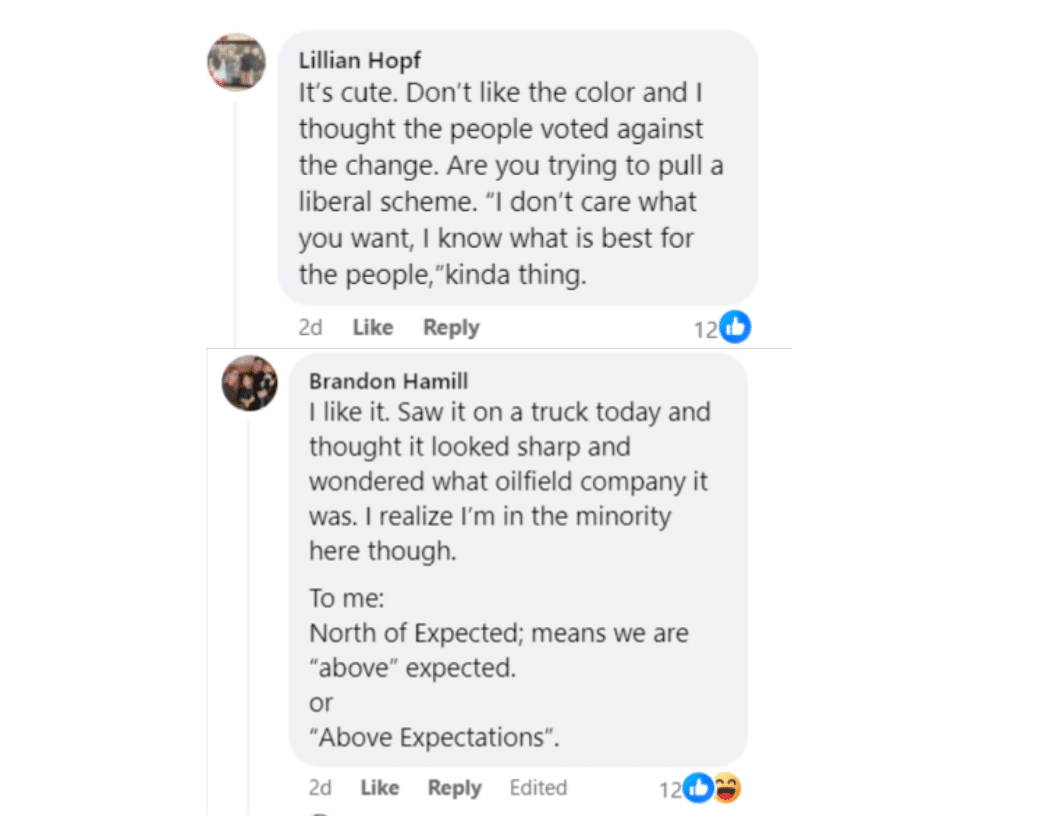Click the 2d timestamp under Brandon's comment
Viewport: 1056px width, 816px height.
[320, 788]
